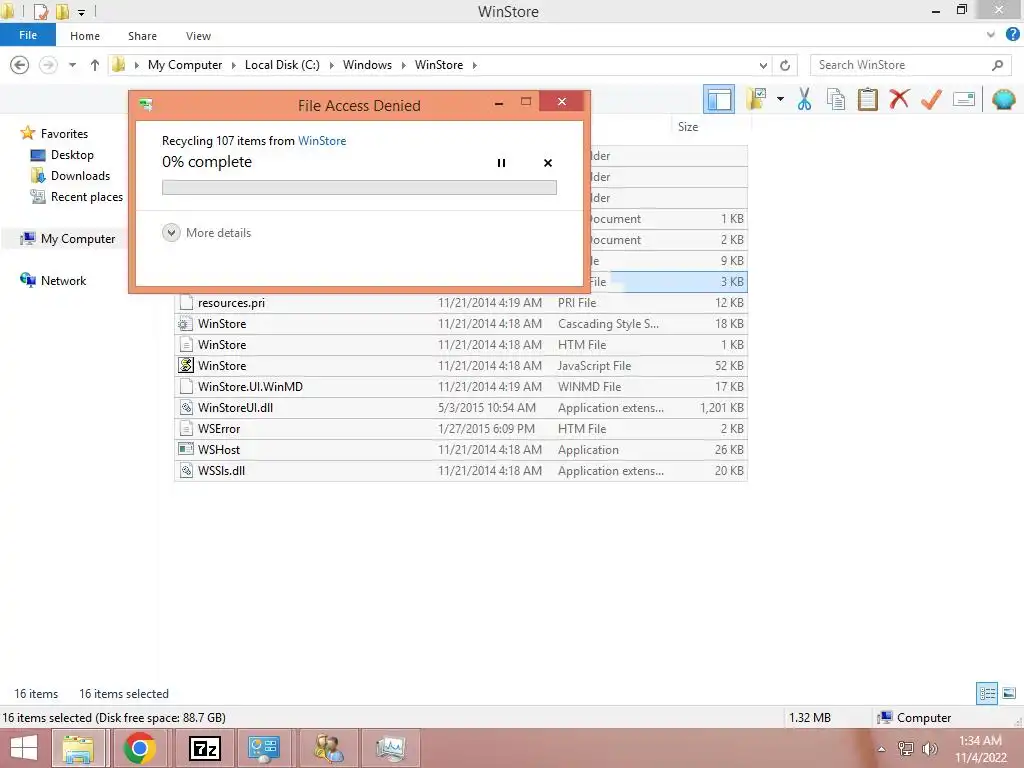Viewport: 1024px width, 768px height.
Task: Select the WinStore JavaScript File
Action: (x=461, y=366)
